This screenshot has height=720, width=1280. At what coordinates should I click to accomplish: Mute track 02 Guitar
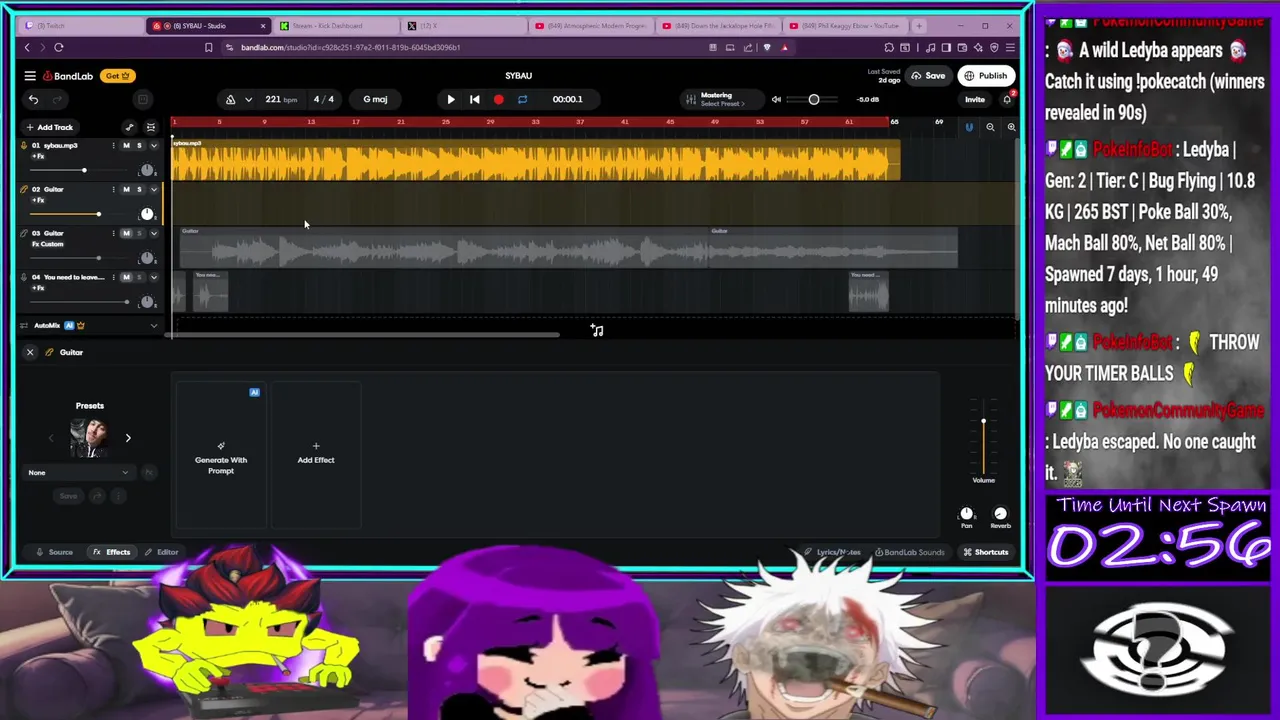point(126,189)
